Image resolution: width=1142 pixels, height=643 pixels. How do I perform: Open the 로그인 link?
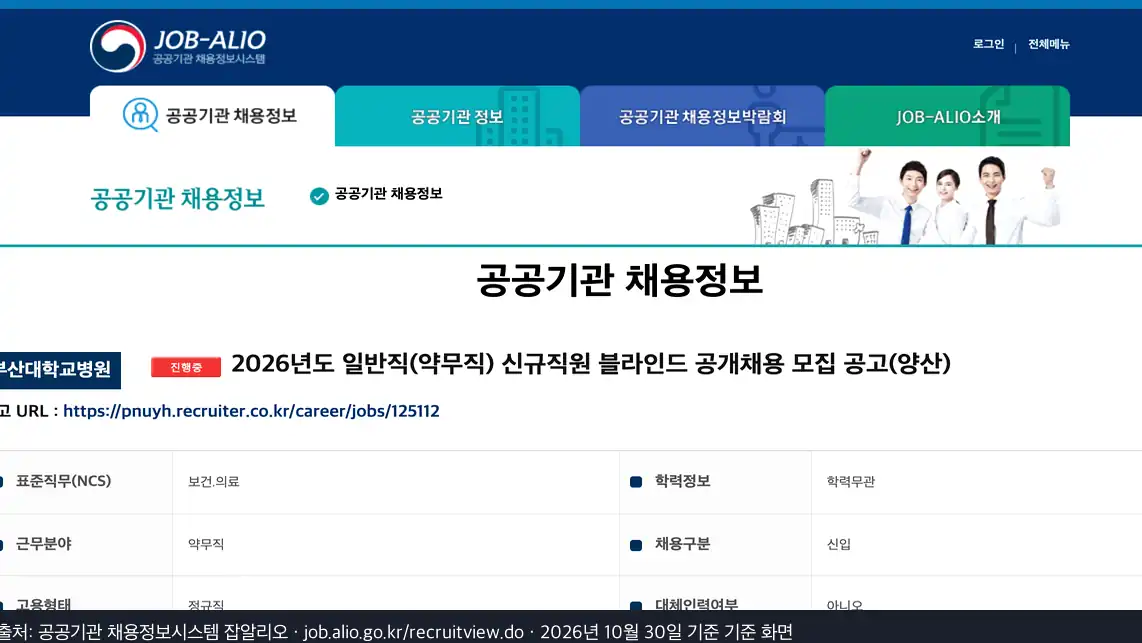988,44
